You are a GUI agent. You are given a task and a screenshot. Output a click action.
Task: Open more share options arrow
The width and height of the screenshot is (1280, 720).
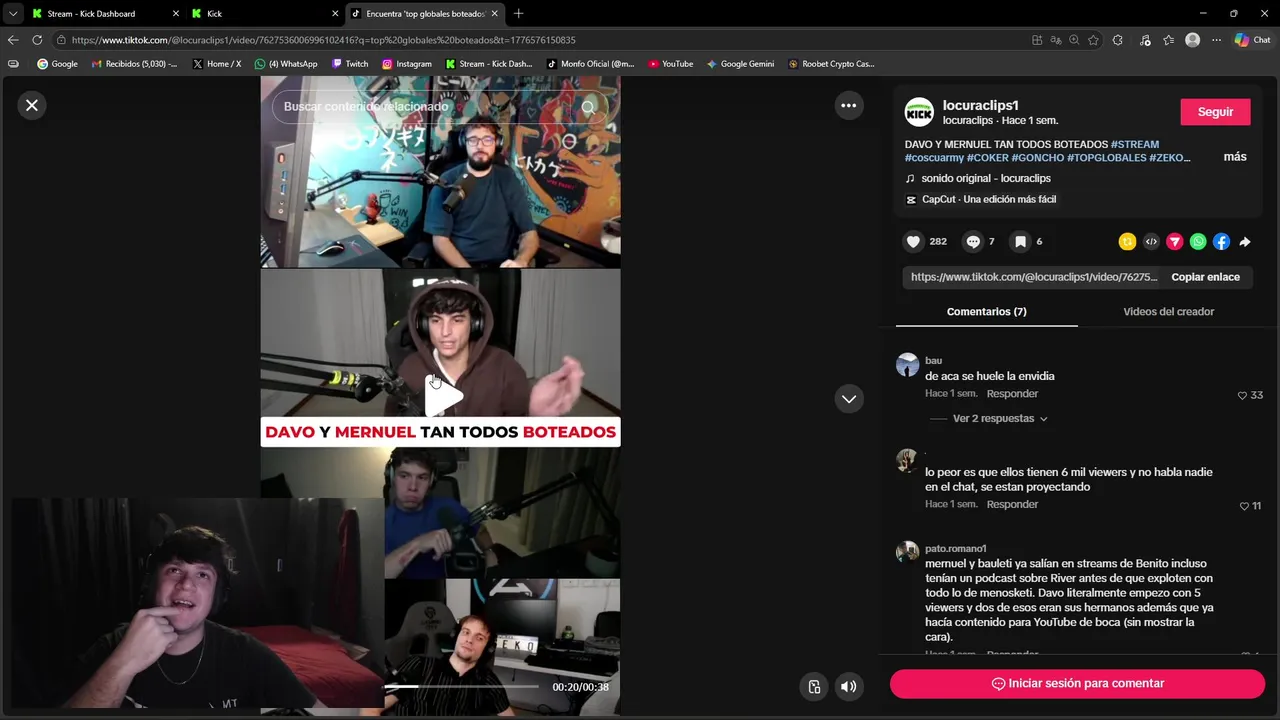(1245, 241)
